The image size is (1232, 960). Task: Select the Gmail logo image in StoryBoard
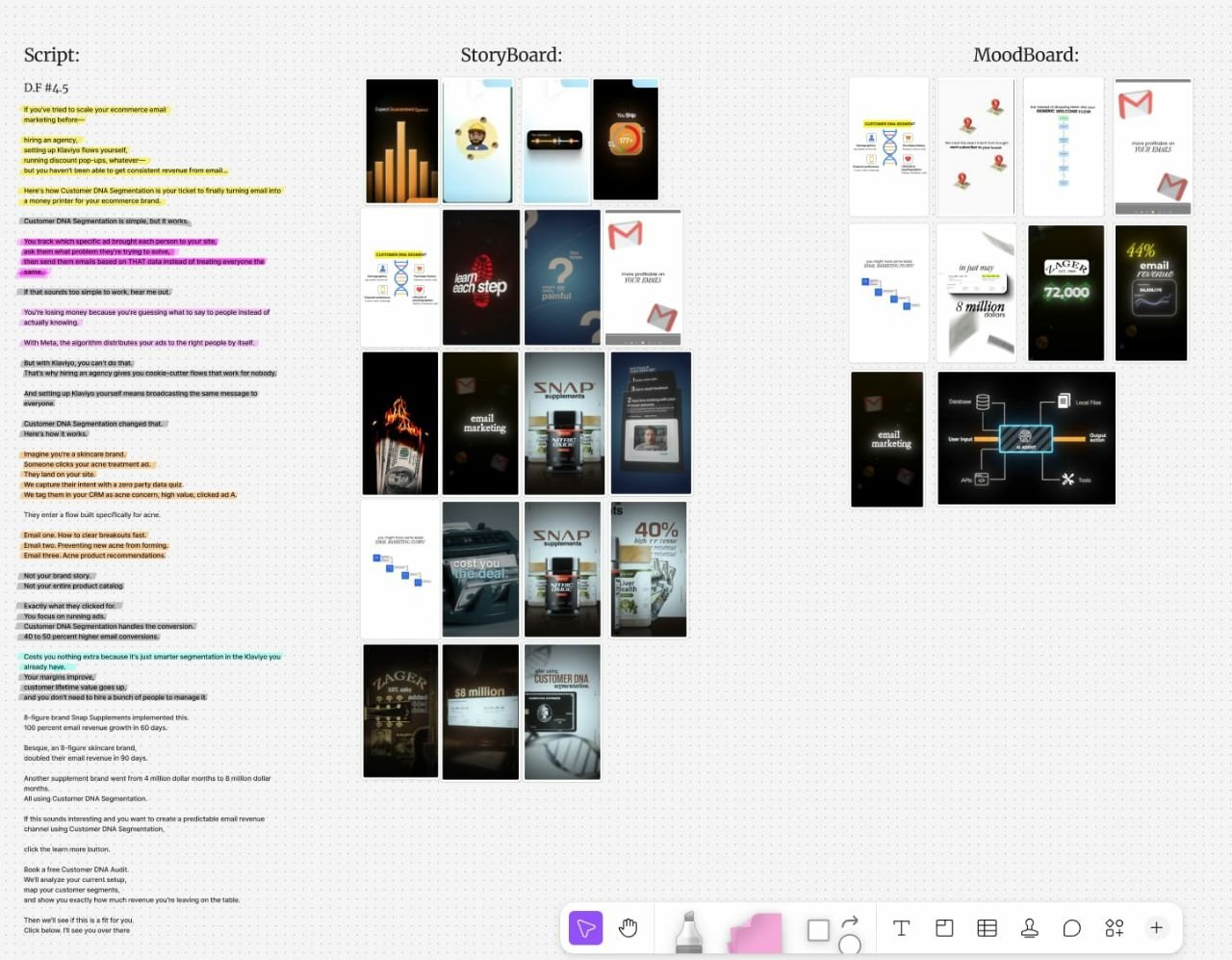click(643, 277)
